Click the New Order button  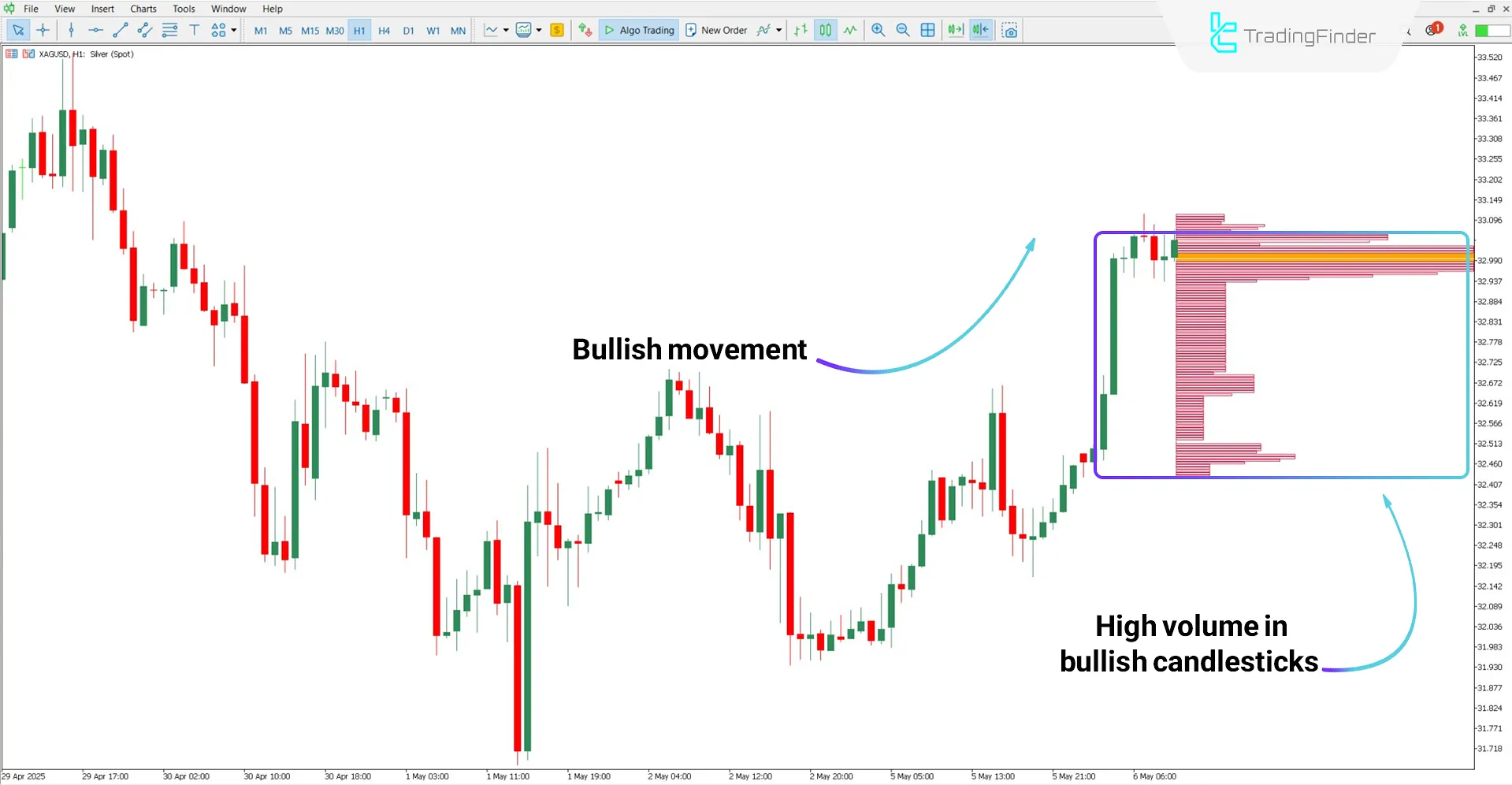715,30
